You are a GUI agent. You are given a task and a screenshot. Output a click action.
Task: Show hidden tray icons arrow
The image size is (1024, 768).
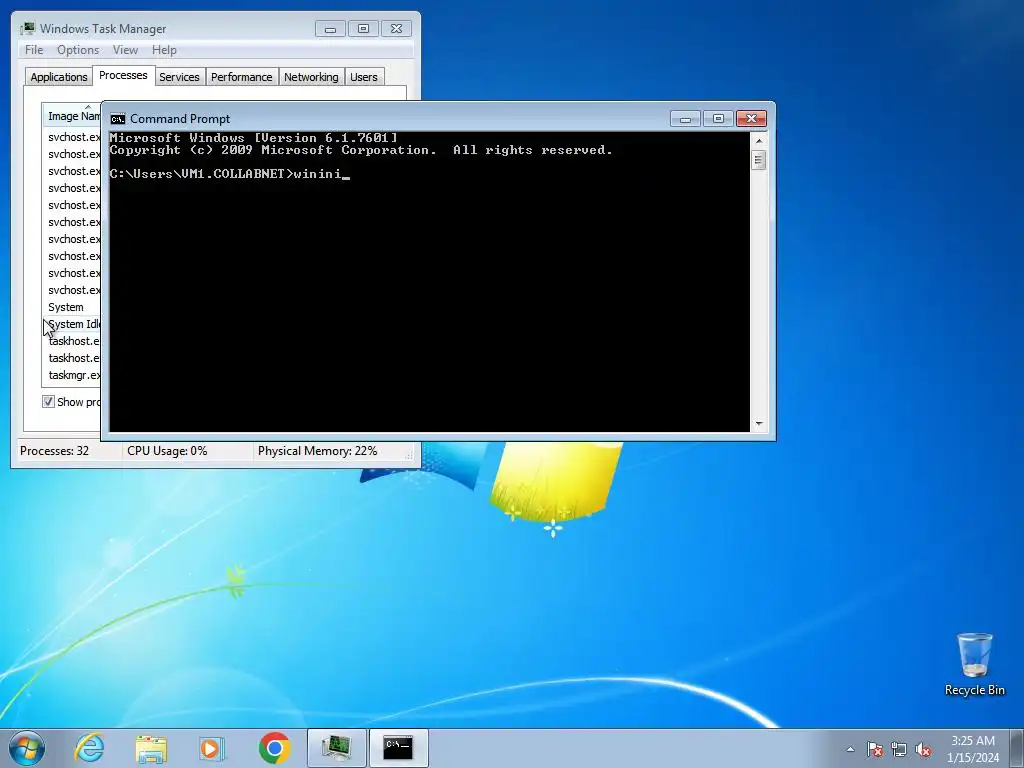point(850,749)
